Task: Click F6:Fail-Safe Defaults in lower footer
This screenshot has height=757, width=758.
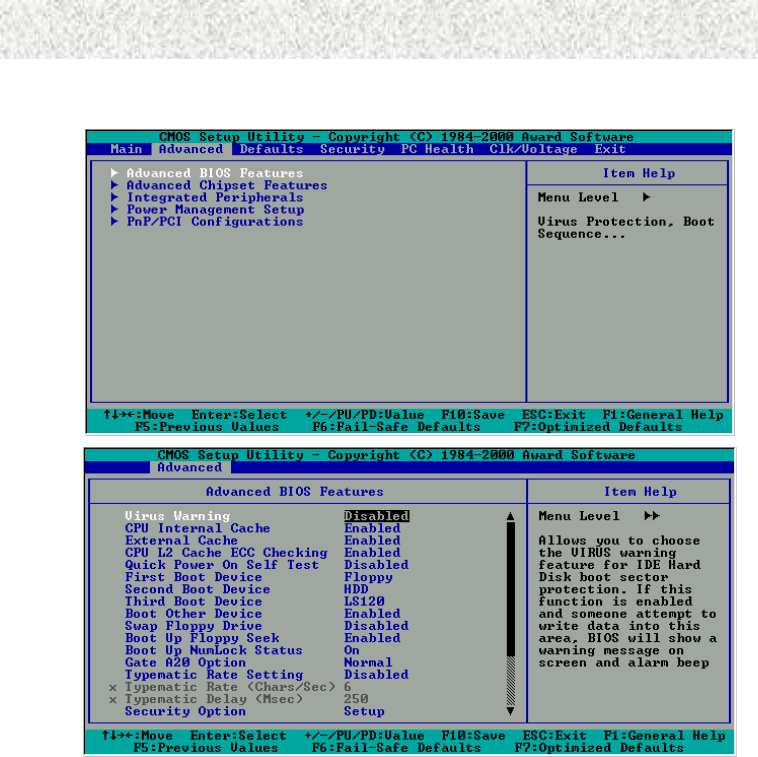Action: [396, 748]
